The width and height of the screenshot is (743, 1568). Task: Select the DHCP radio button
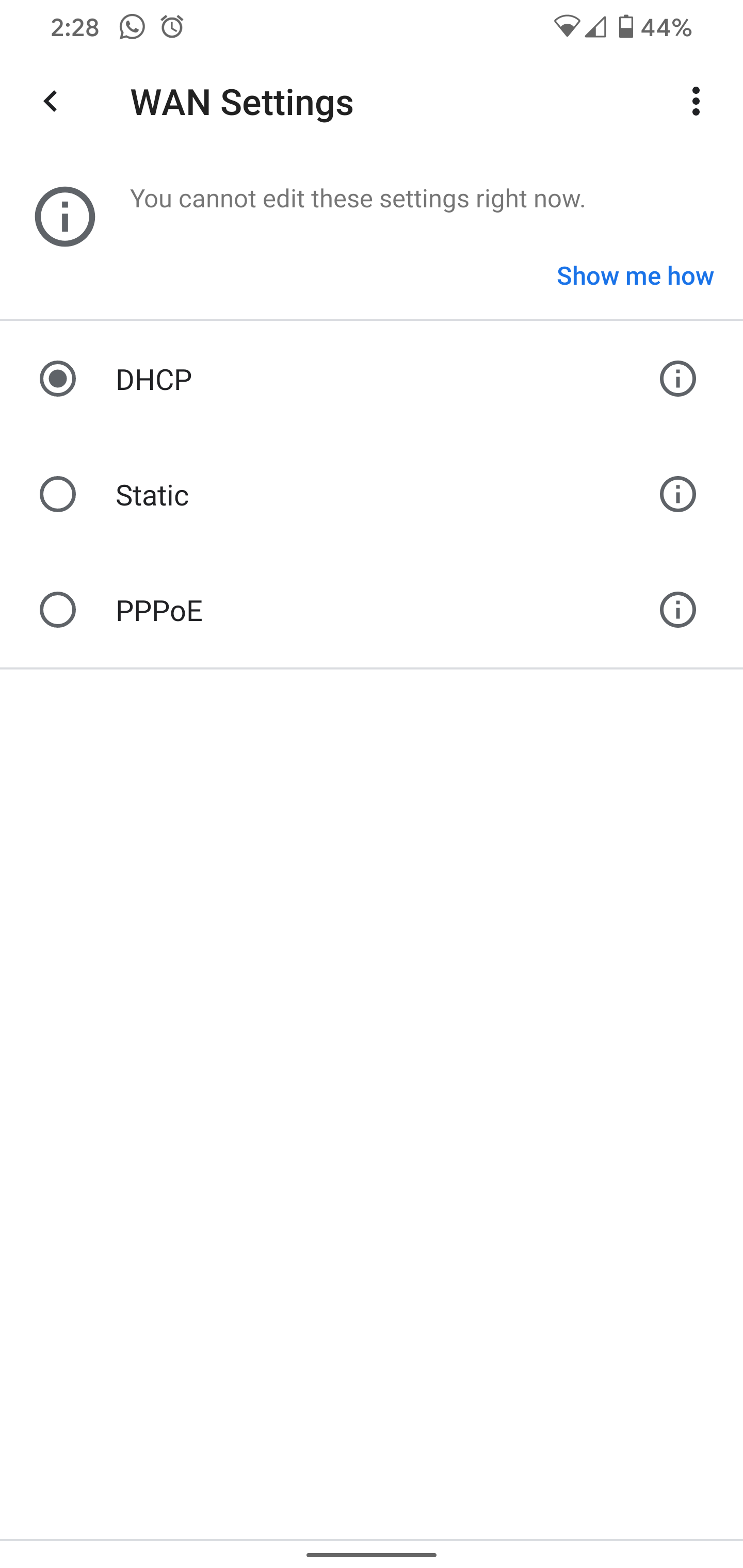58,379
